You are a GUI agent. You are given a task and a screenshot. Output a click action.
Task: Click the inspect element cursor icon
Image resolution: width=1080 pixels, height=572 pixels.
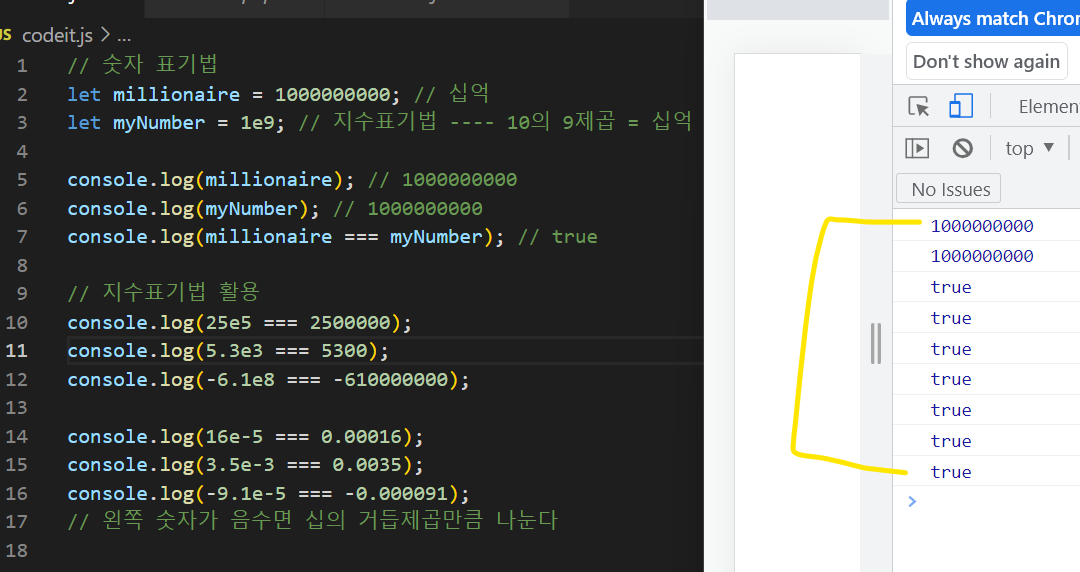(x=918, y=107)
